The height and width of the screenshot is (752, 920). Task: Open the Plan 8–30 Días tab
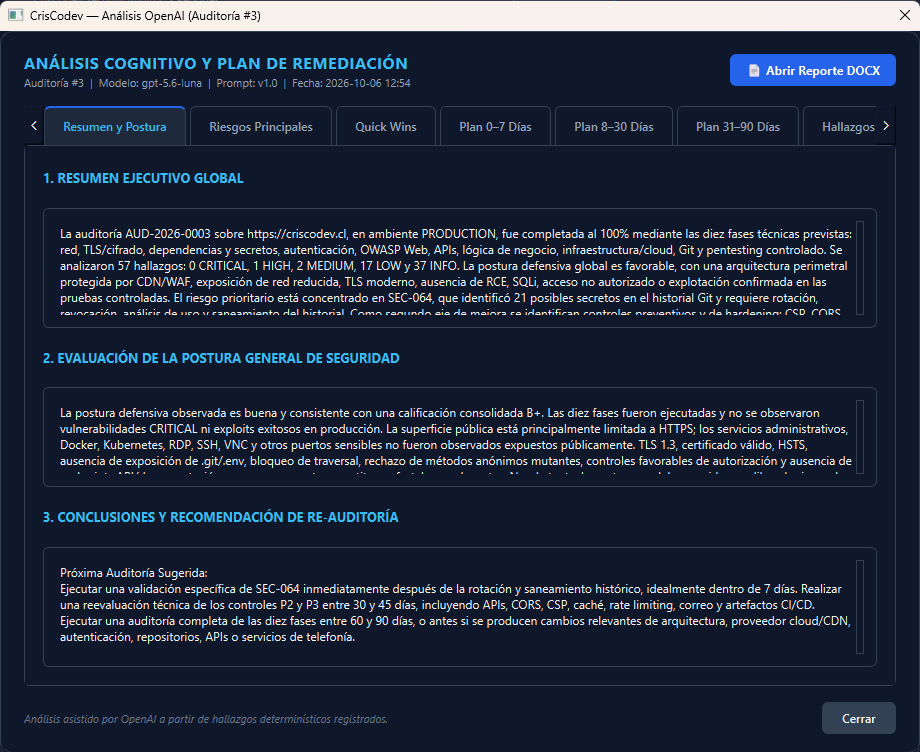coord(614,126)
